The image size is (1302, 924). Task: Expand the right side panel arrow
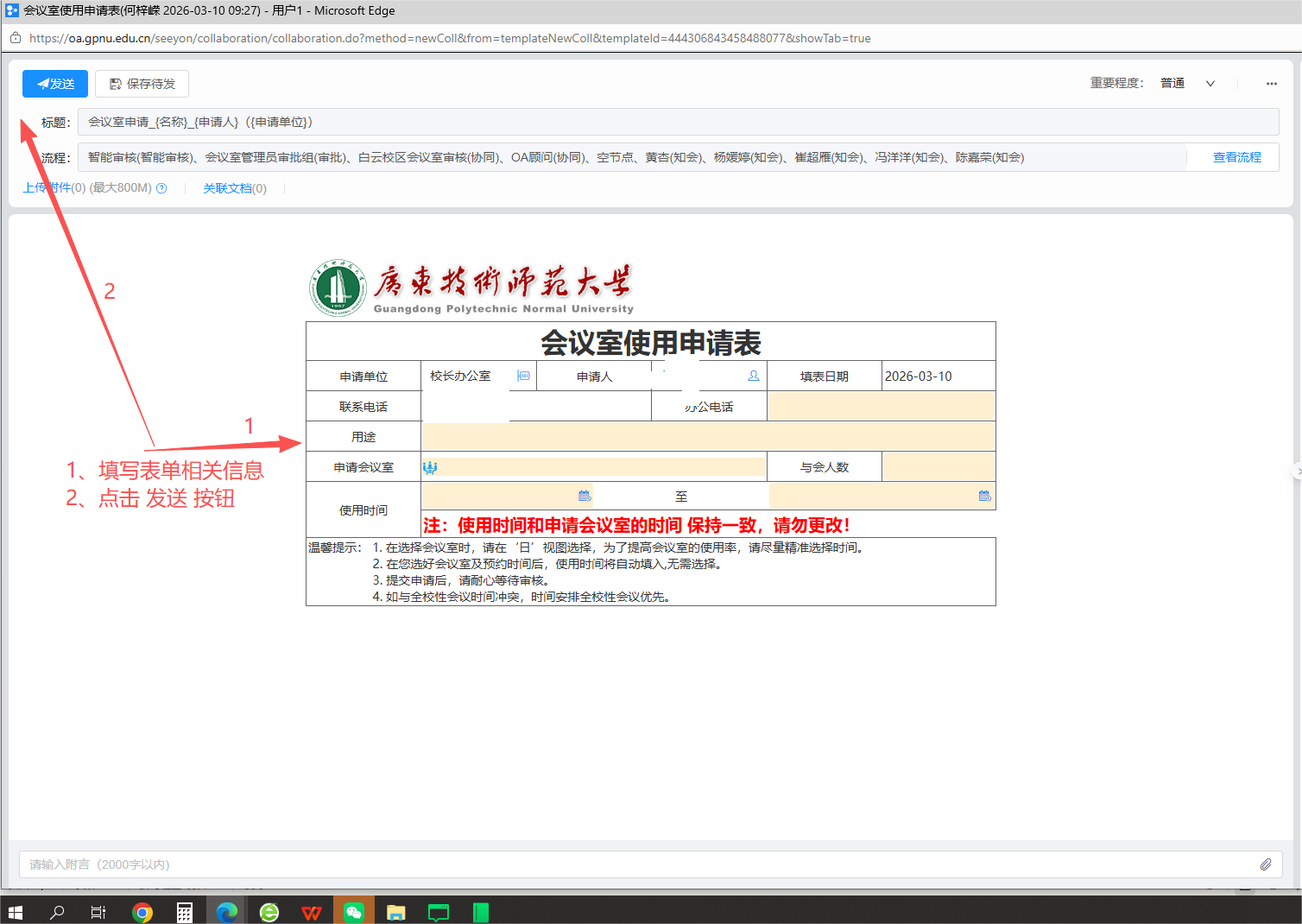tap(1297, 471)
